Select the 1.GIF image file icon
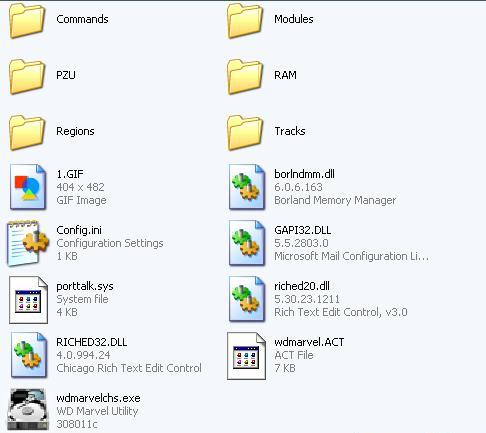 click(28, 187)
